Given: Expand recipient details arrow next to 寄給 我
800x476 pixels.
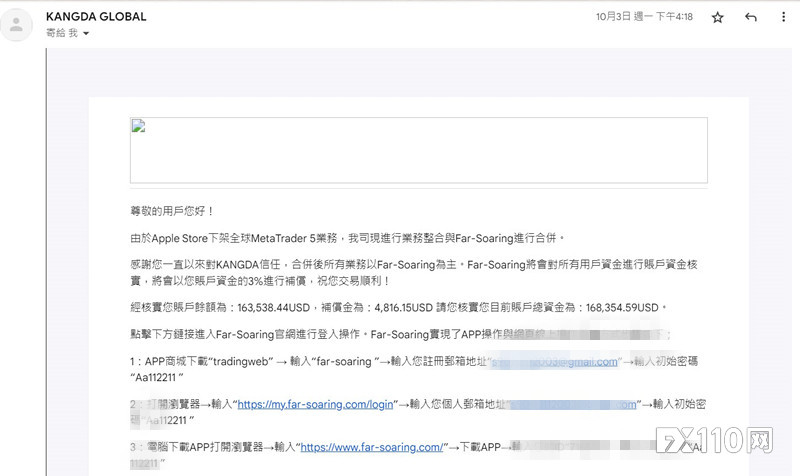Looking at the screenshot, I should pyautogui.click(x=86, y=34).
